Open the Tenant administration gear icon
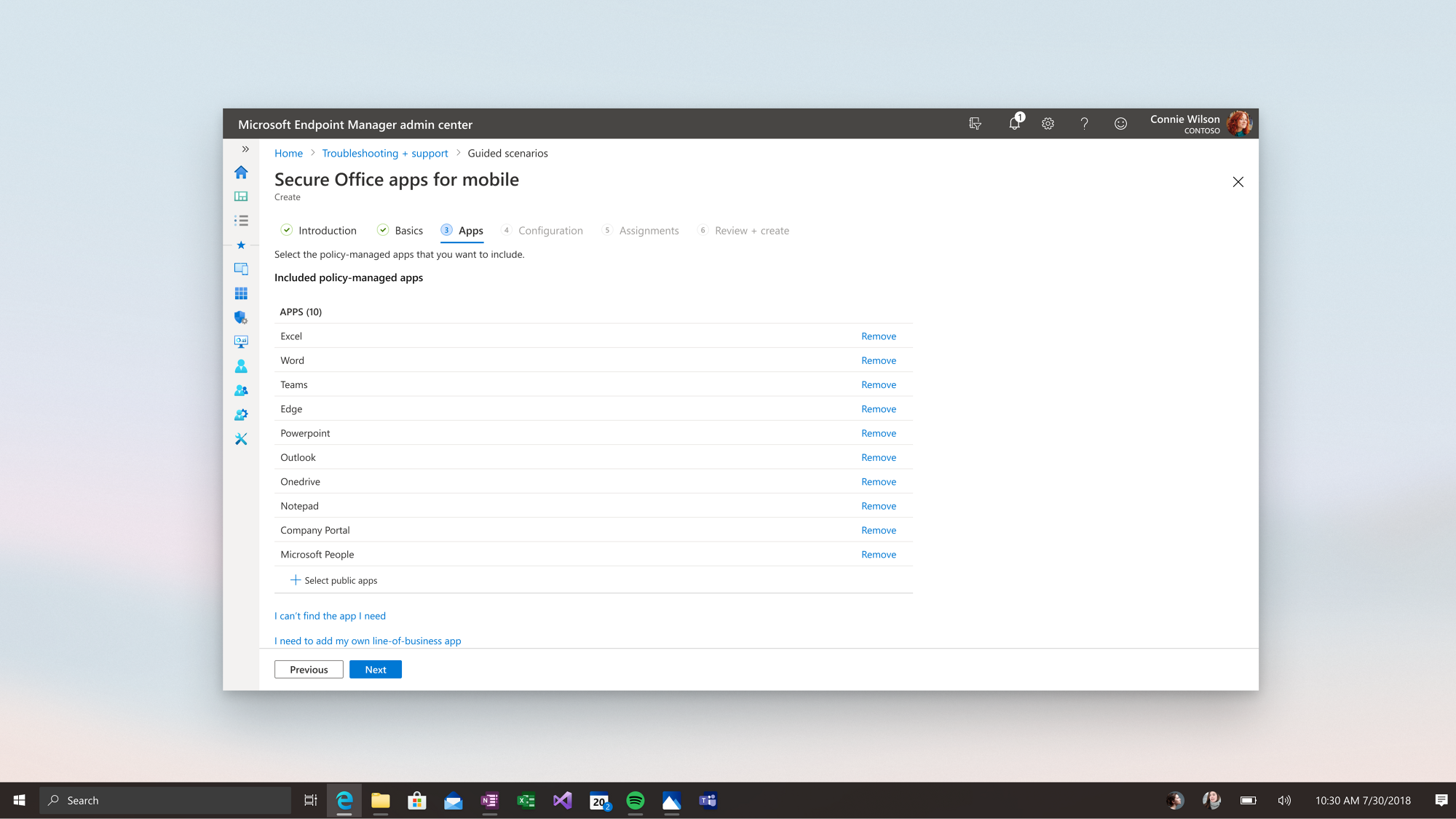 tap(241, 415)
